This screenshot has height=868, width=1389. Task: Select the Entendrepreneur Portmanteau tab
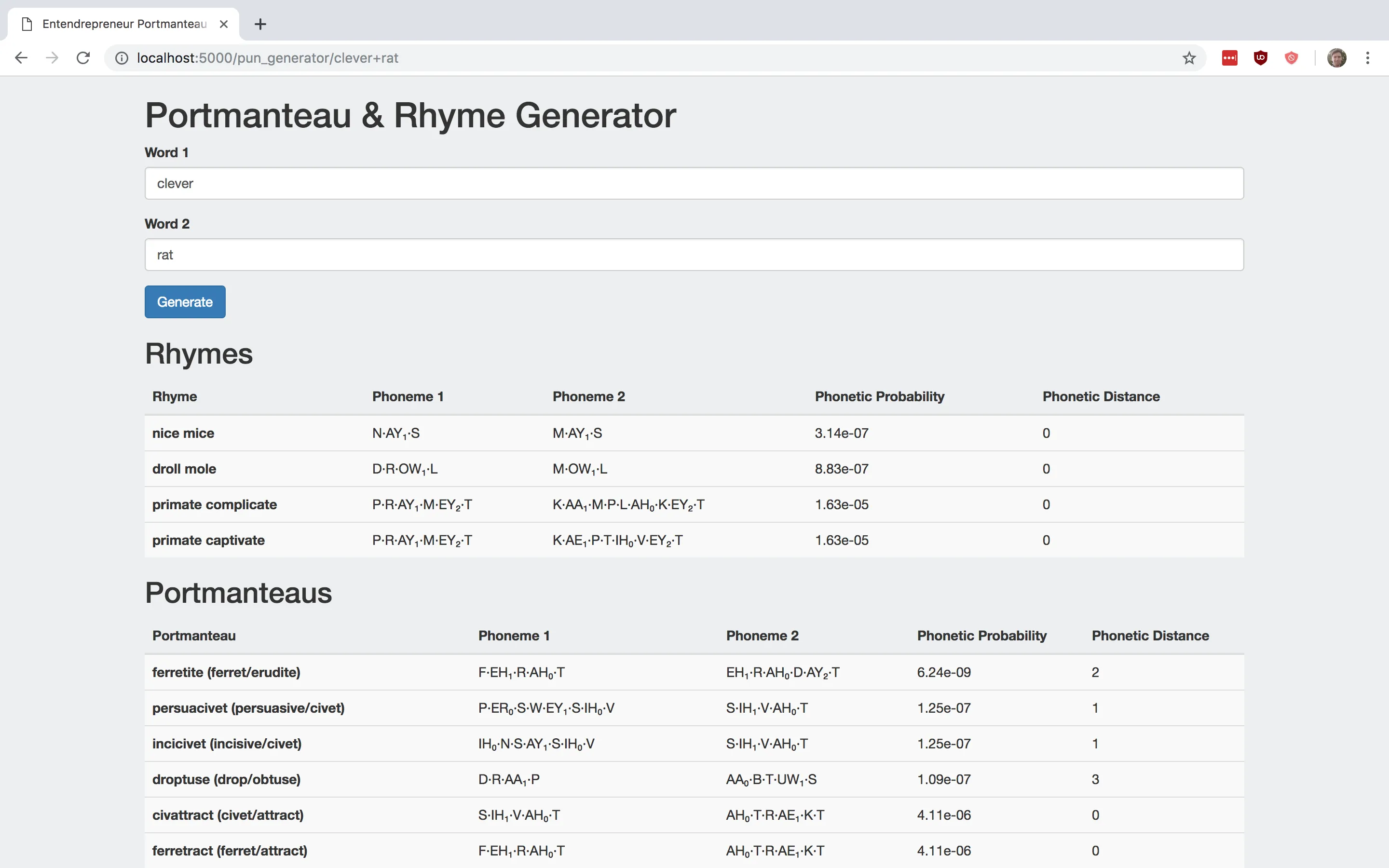click(123, 24)
